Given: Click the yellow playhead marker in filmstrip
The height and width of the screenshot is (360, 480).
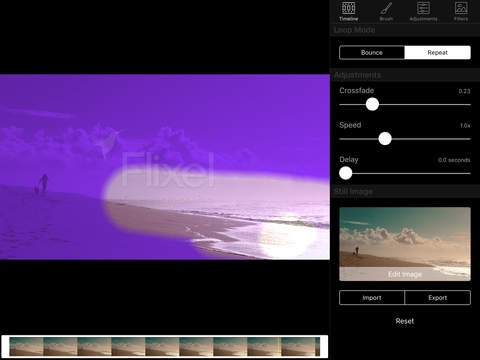Looking at the screenshot, I should coord(278,347).
